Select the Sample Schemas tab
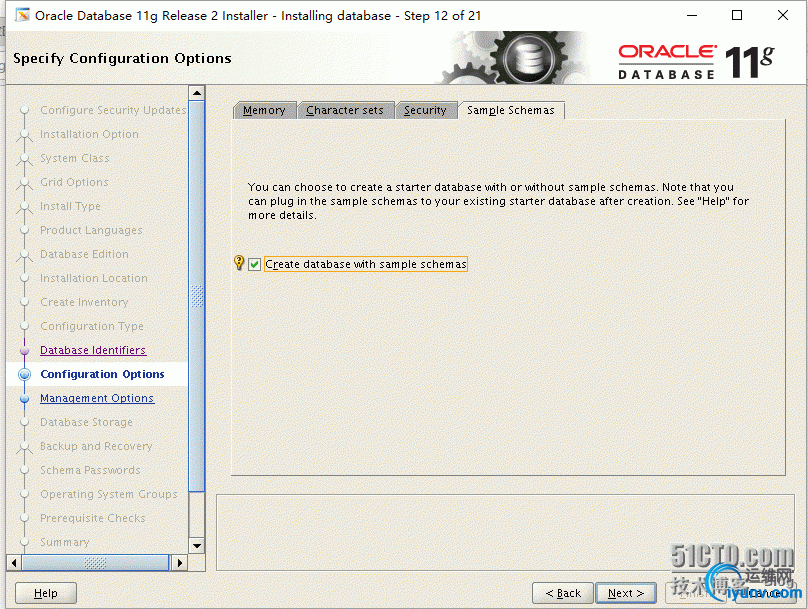Screen dimensions: 808x609 (x=511, y=110)
